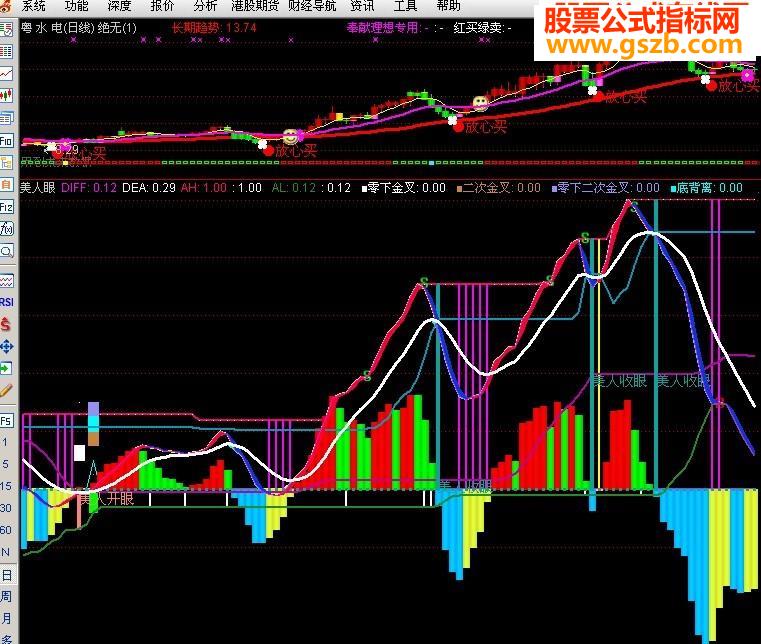Select the 日 daily period
The height and width of the screenshot is (644, 761).
click(6, 575)
